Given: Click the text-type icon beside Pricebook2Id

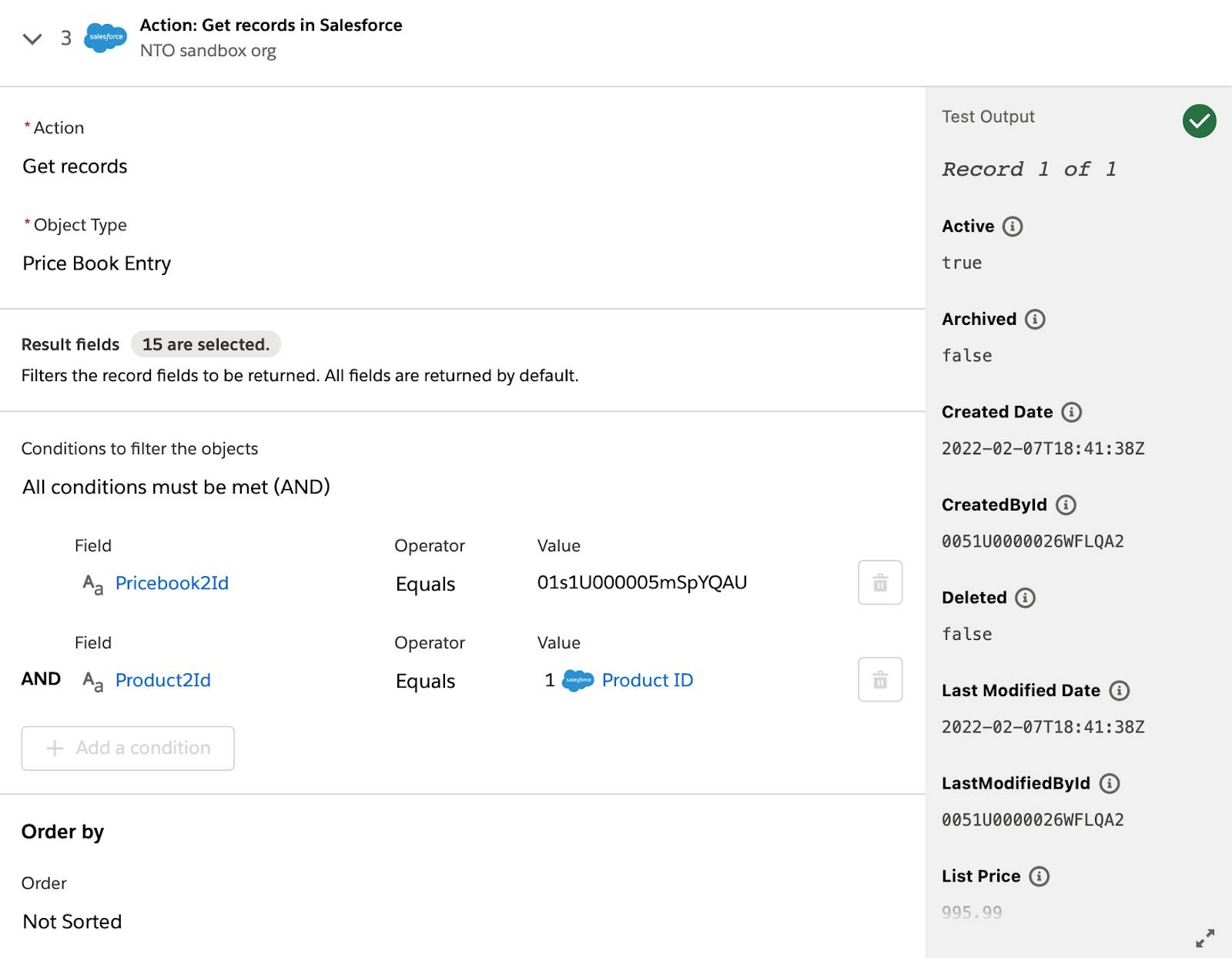Looking at the screenshot, I should click(x=92, y=585).
